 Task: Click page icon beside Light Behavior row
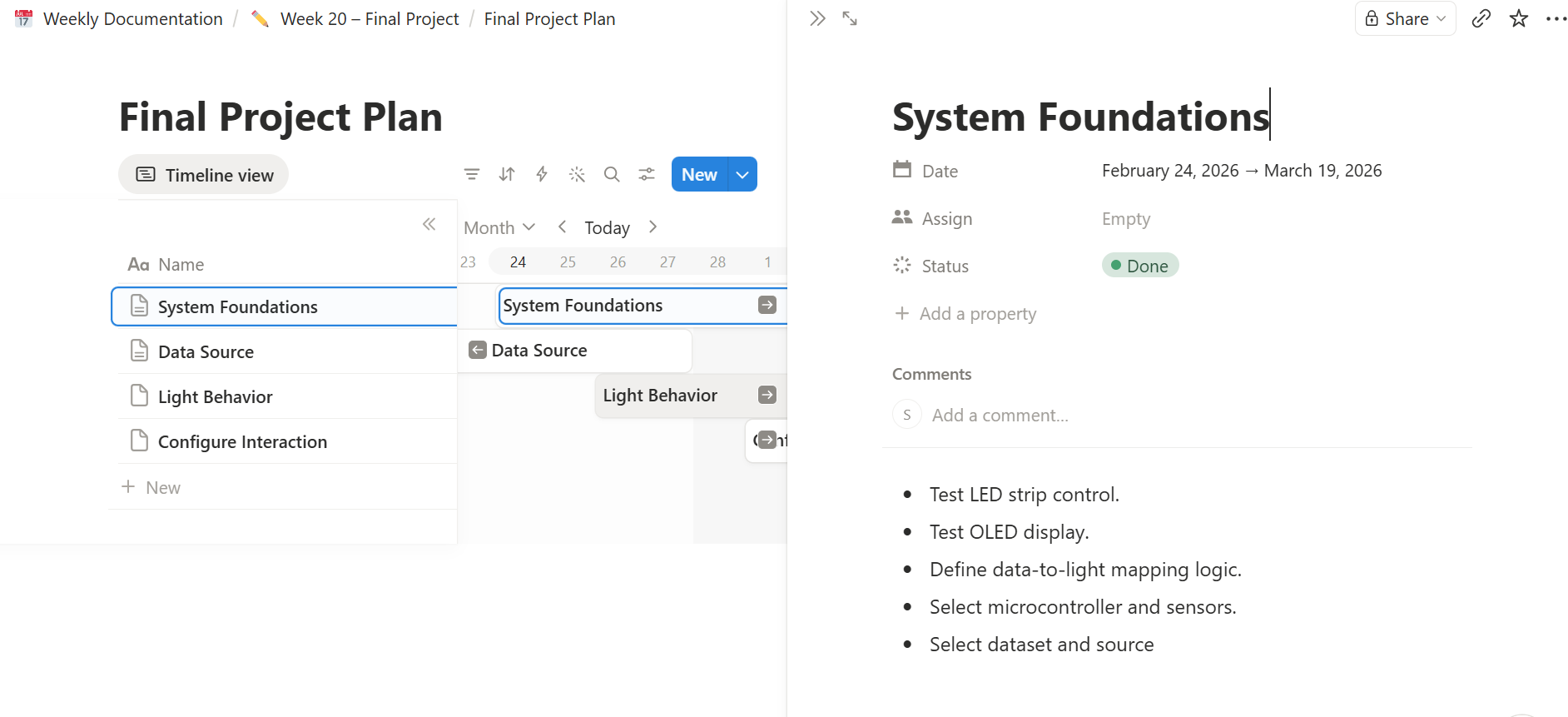click(x=140, y=396)
